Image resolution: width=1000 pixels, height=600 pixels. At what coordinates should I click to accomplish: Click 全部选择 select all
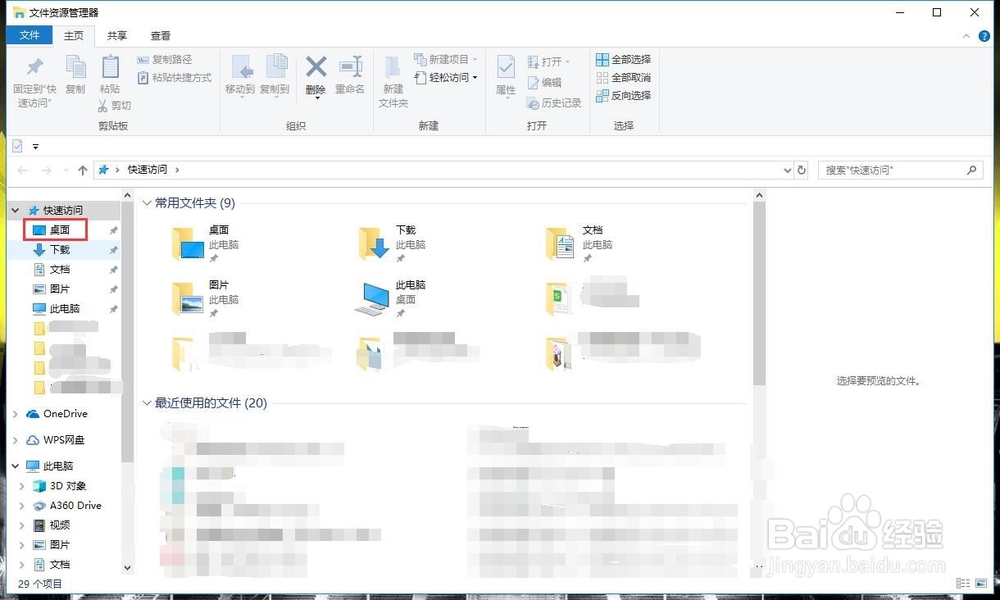point(623,59)
